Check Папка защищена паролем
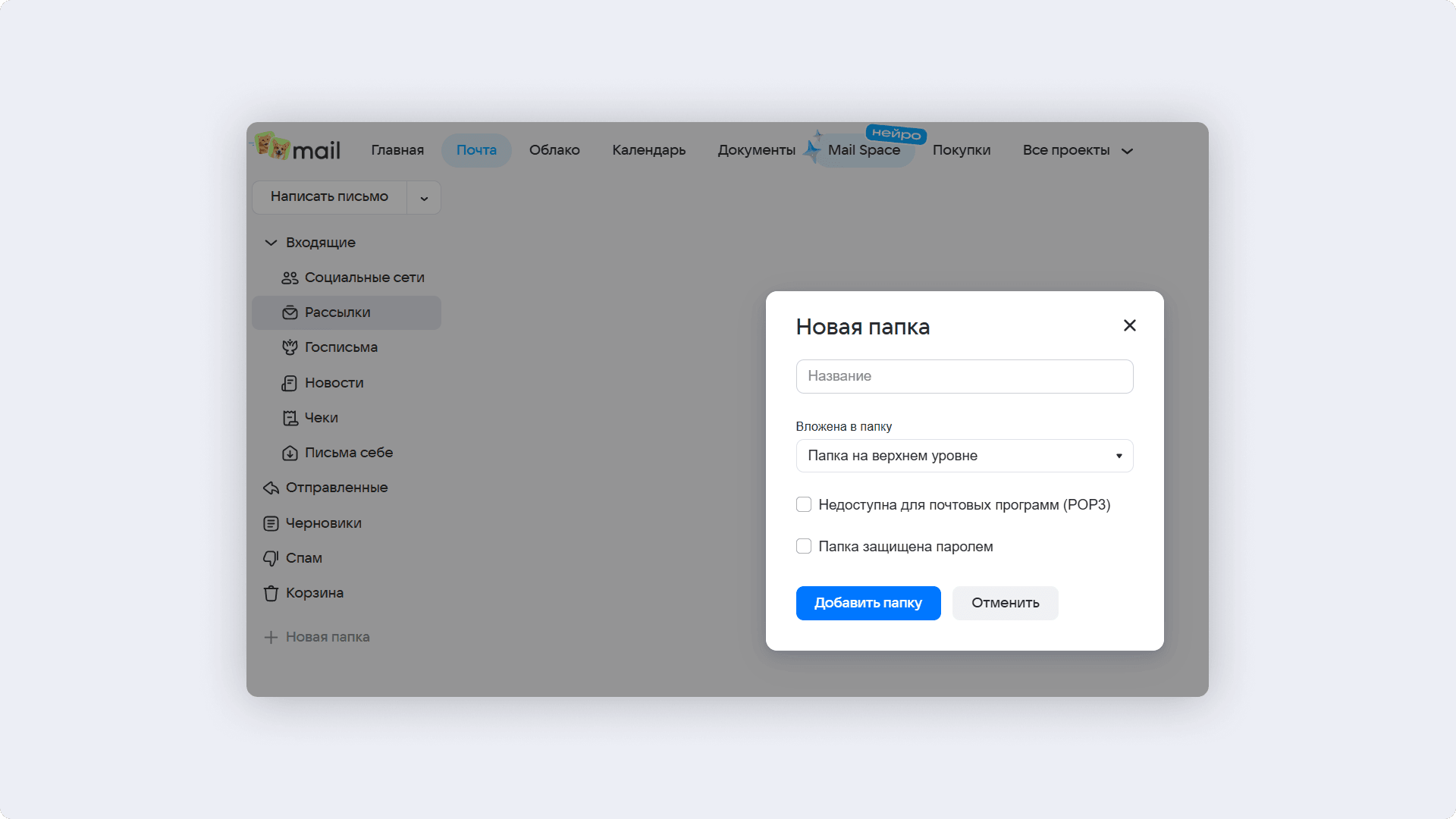This screenshot has height=819, width=1456. click(804, 546)
